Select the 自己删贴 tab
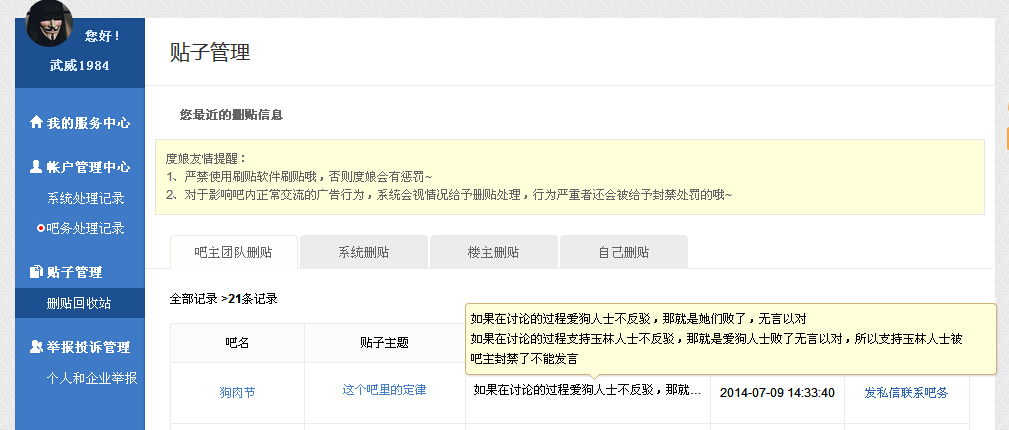 pyautogui.click(x=623, y=252)
